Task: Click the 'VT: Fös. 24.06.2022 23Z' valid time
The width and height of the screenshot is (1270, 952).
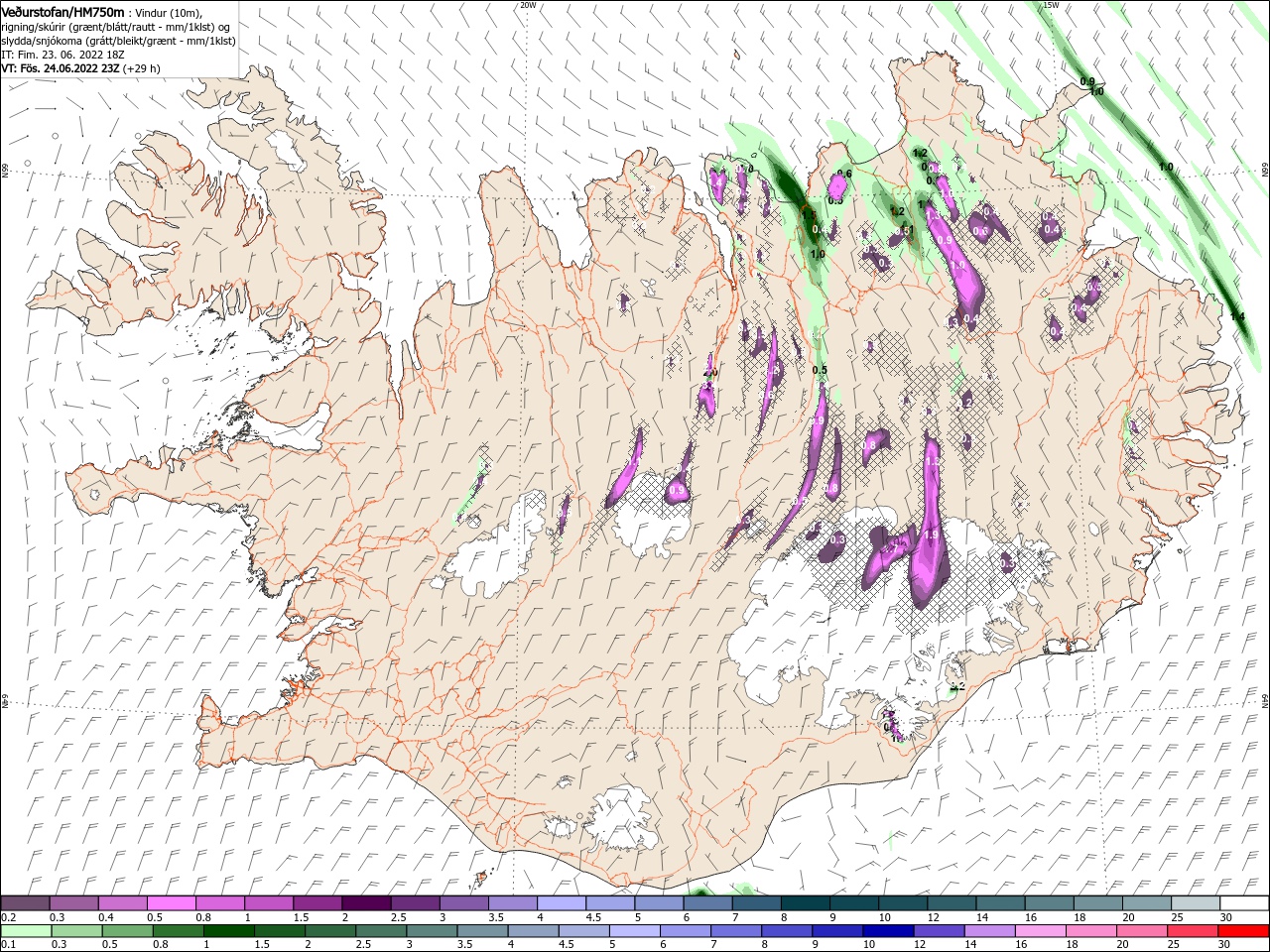Action: pos(61,68)
